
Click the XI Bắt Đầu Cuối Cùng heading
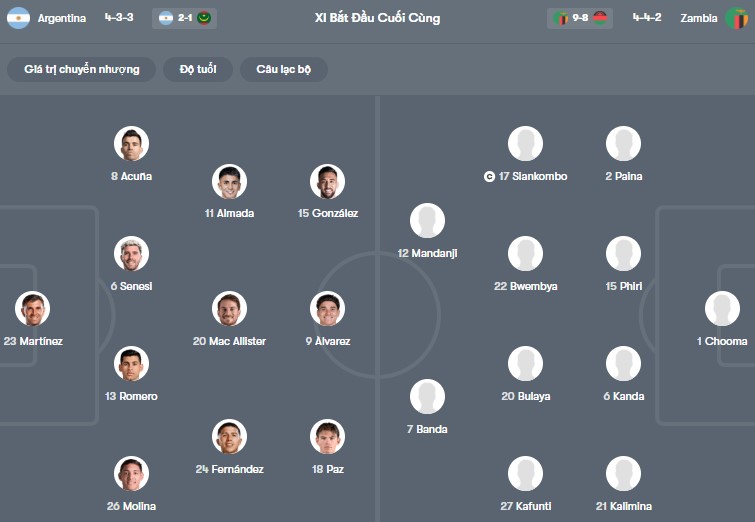377,18
